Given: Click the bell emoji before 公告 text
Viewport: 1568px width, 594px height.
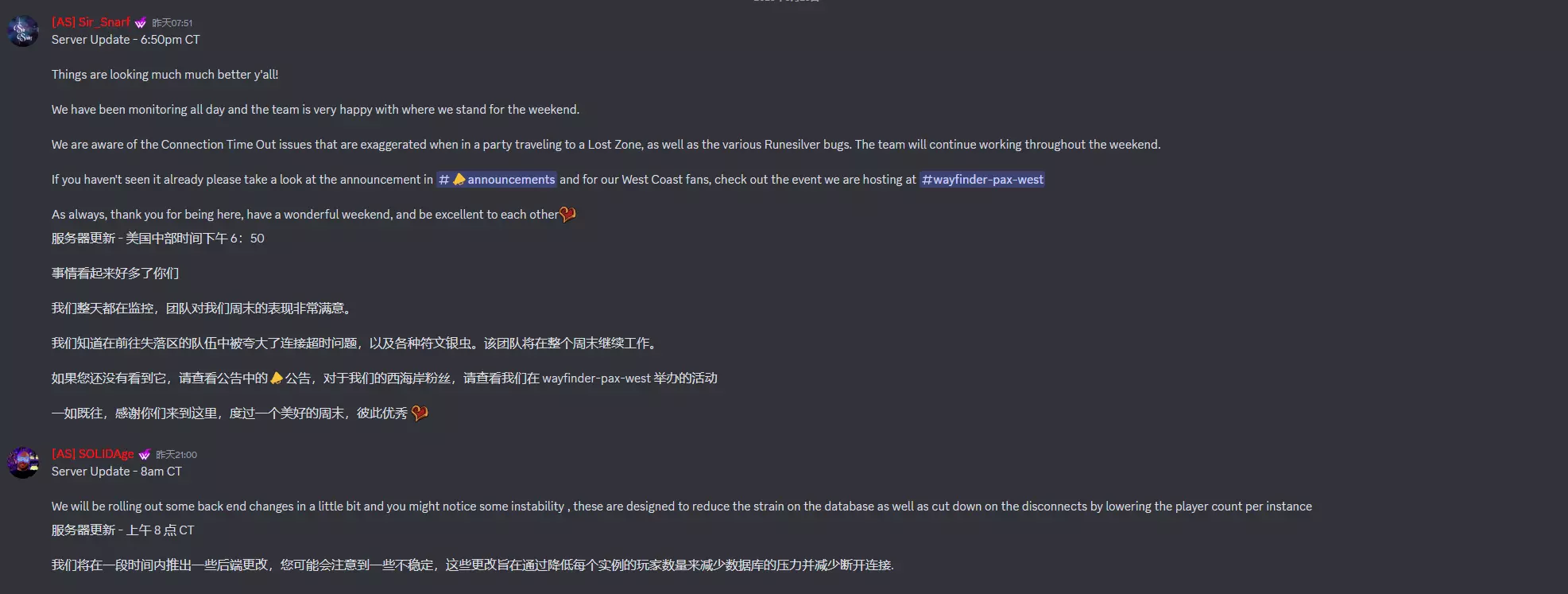Looking at the screenshot, I should (277, 379).
